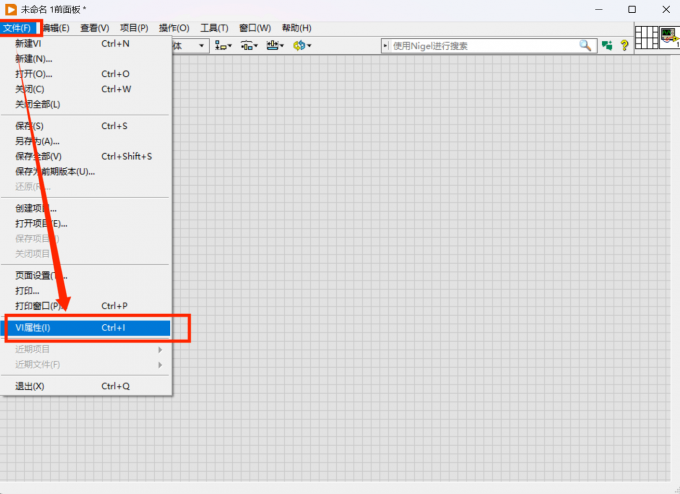Select VI属性(I) menu entry

[86, 328]
